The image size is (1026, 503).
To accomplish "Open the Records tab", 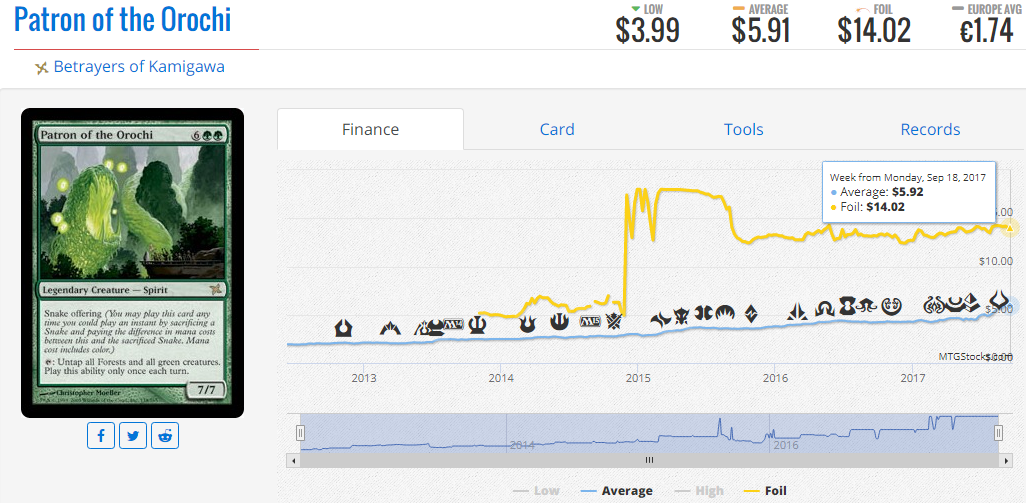I will tap(930, 130).
